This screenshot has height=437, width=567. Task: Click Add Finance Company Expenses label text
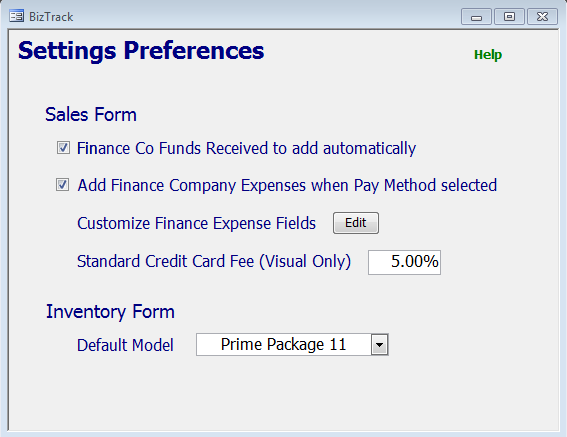tap(287, 186)
